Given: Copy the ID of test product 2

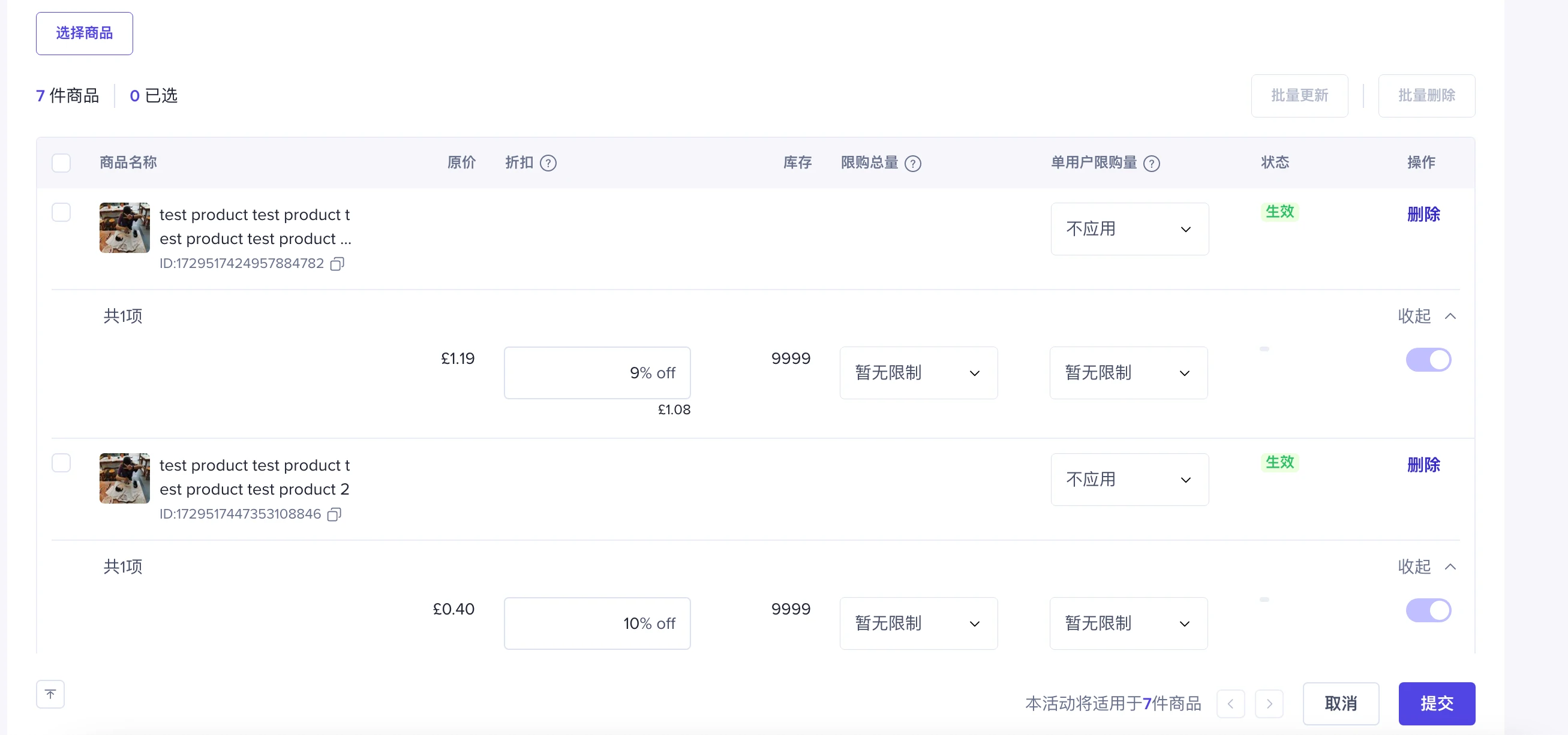Looking at the screenshot, I should 334,514.
